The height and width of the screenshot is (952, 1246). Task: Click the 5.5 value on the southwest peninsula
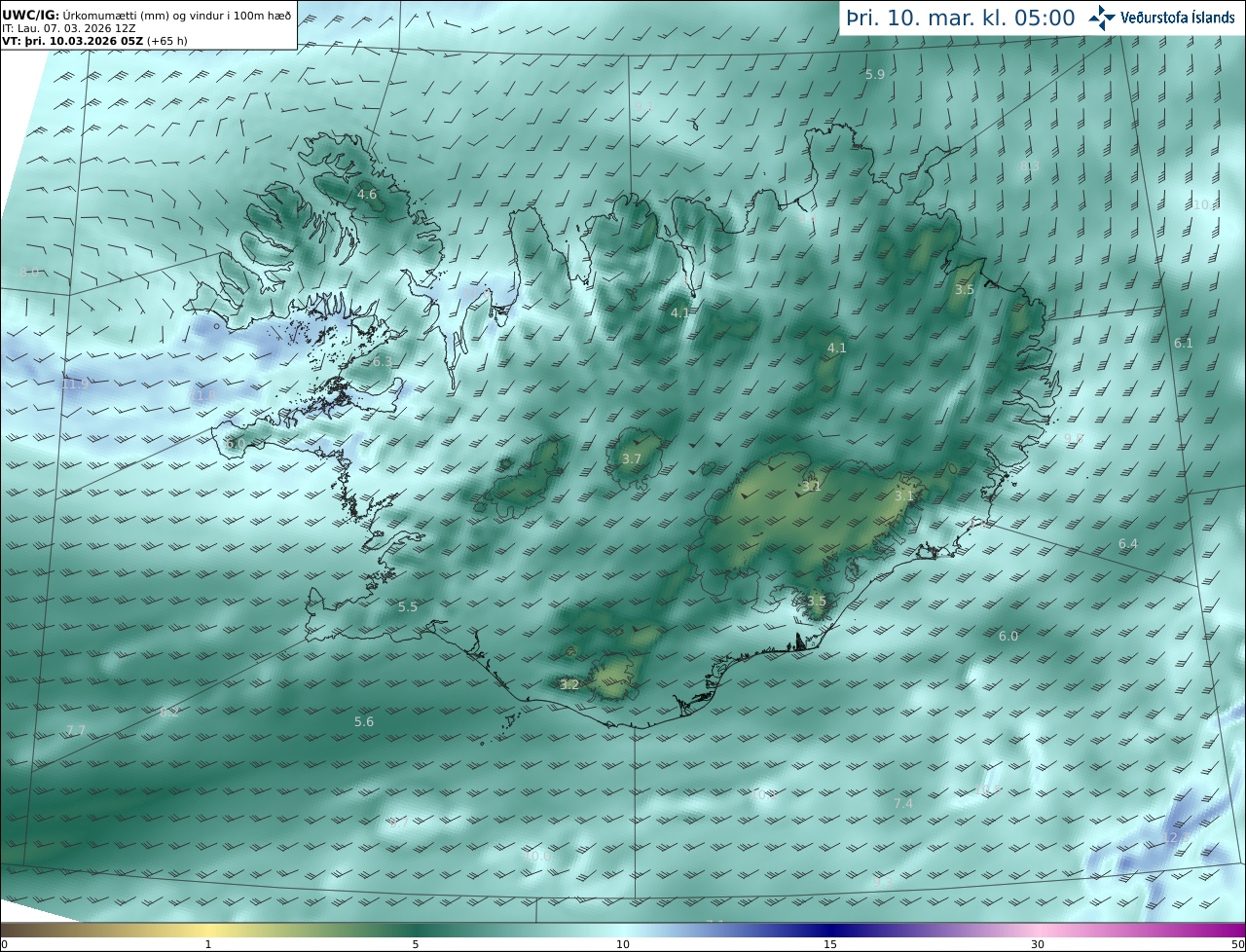[408, 607]
